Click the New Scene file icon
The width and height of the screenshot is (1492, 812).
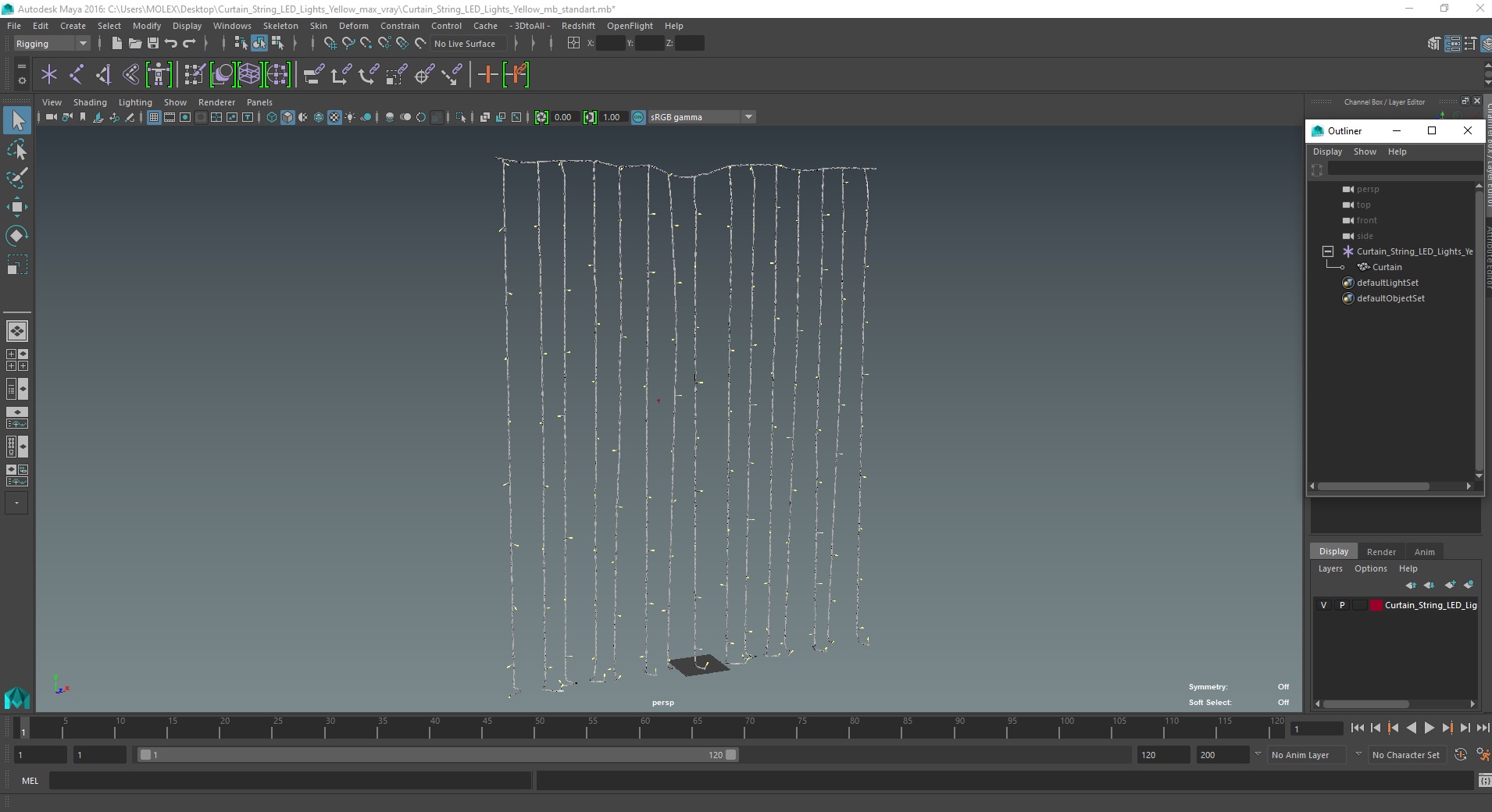116,43
